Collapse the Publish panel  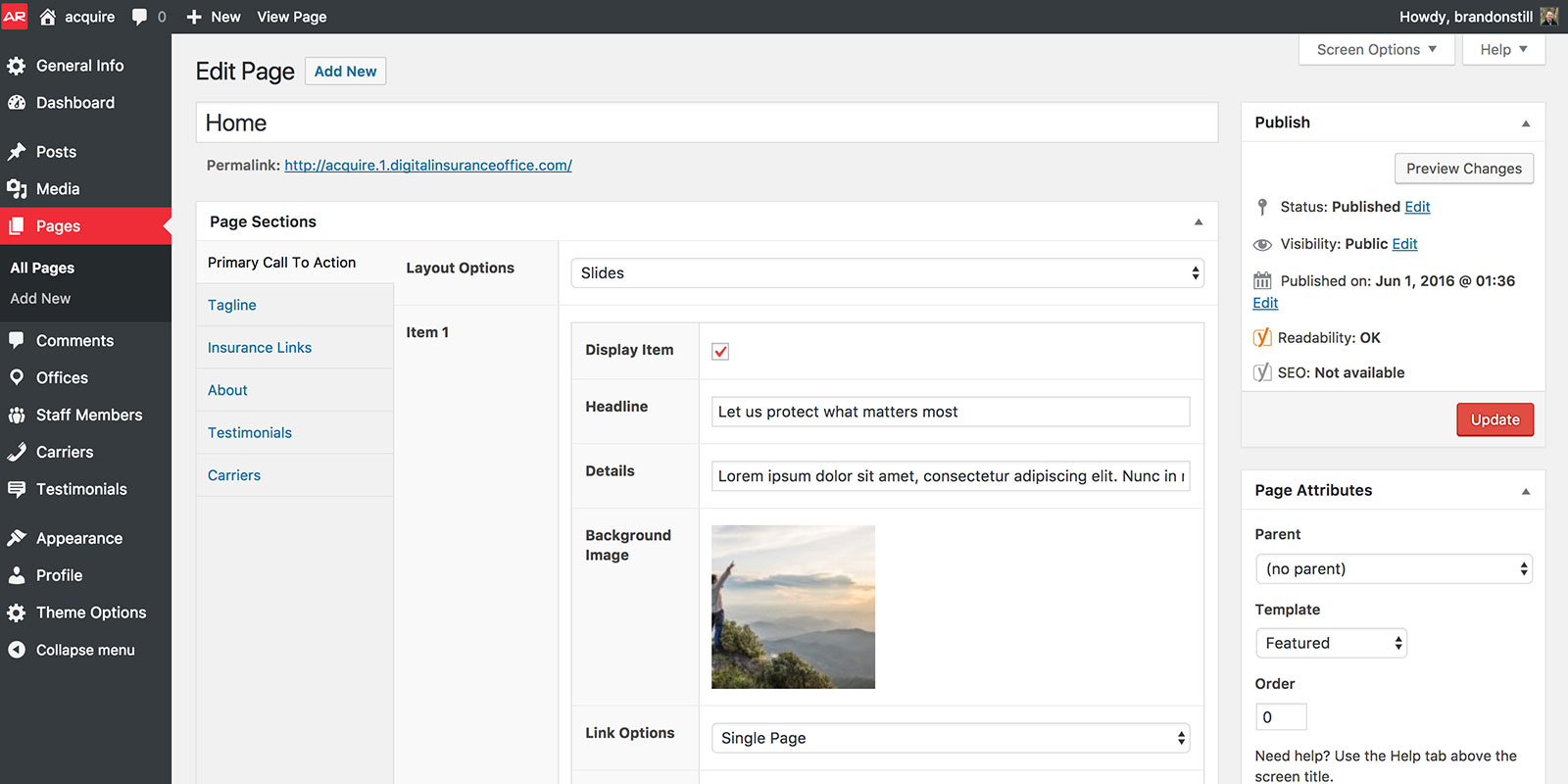point(1526,123)
